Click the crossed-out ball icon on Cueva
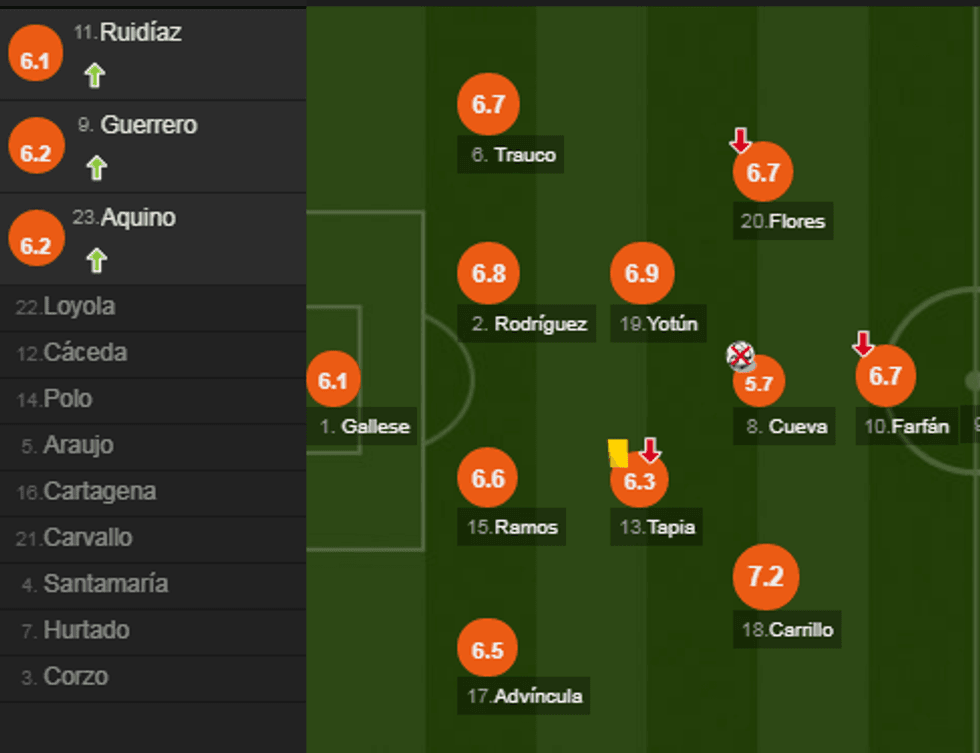The height and width of the screenshot is (753, 980). pyautogui.click(x=741, y=355)
